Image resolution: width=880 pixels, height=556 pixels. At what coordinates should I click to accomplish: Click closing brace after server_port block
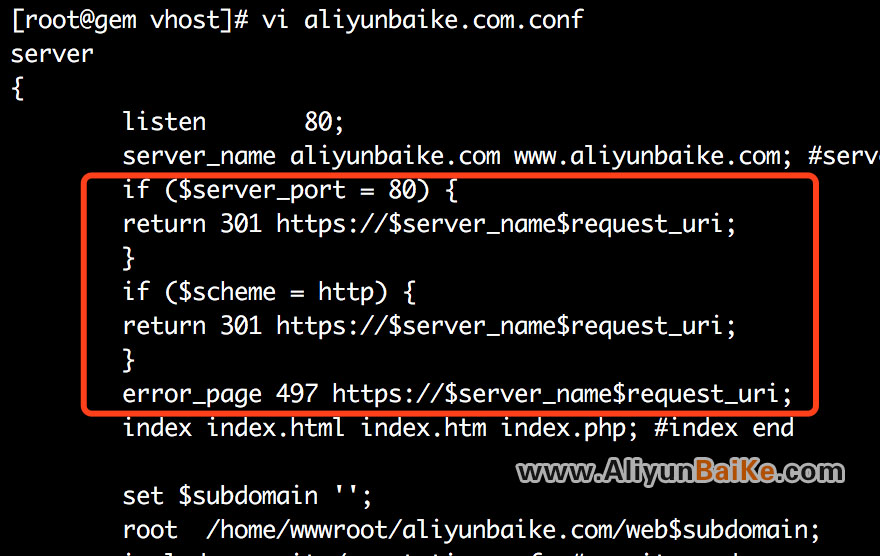(129, 258)
